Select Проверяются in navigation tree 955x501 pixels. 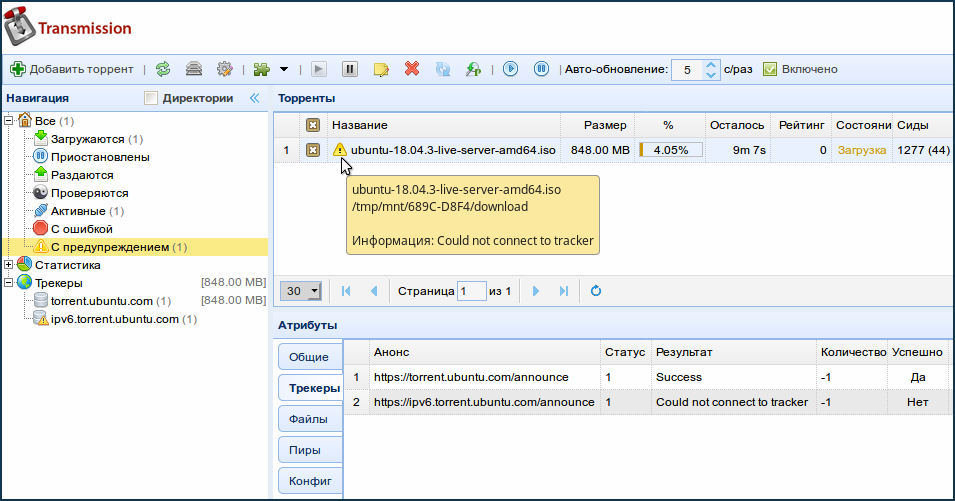[x=81, y=193]
